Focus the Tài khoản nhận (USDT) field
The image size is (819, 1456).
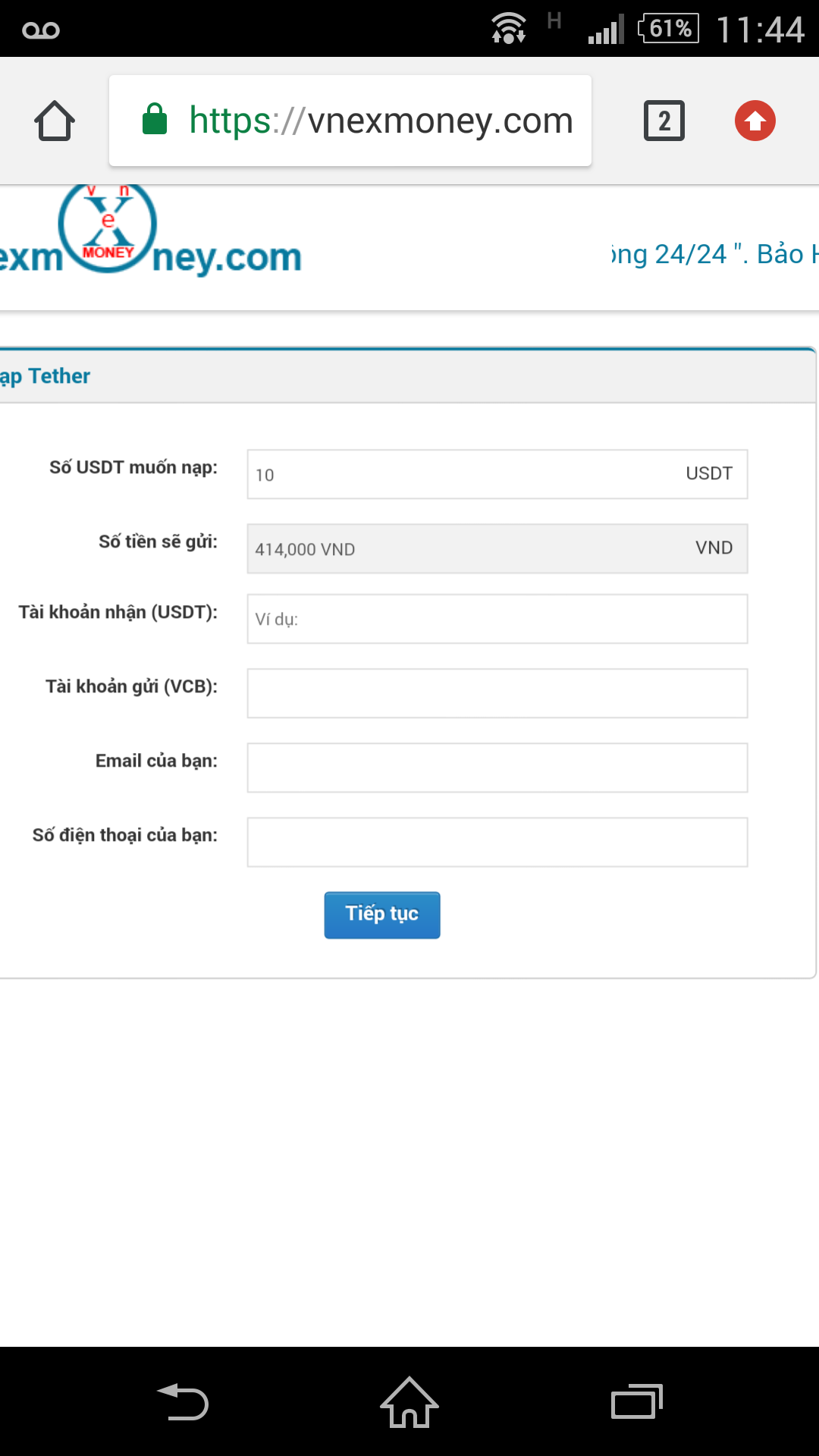click(x=497, y=619)
